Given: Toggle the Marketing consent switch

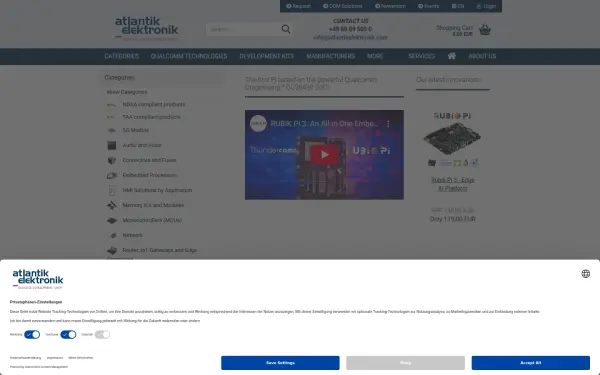Looking at the screenshot, I should click(x=32, y=334).
